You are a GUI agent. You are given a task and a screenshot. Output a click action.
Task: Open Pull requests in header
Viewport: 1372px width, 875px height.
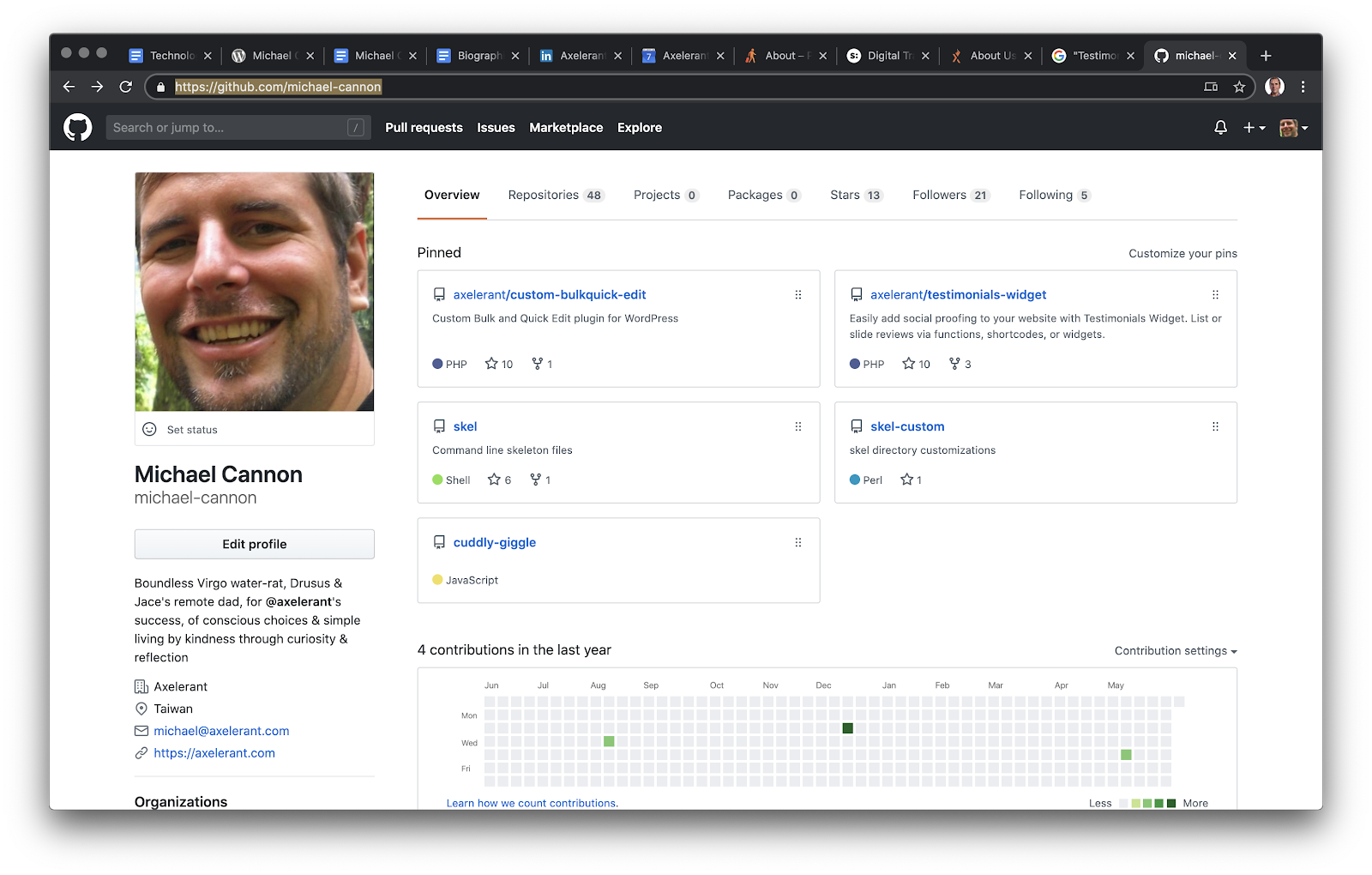pos(424,128)
